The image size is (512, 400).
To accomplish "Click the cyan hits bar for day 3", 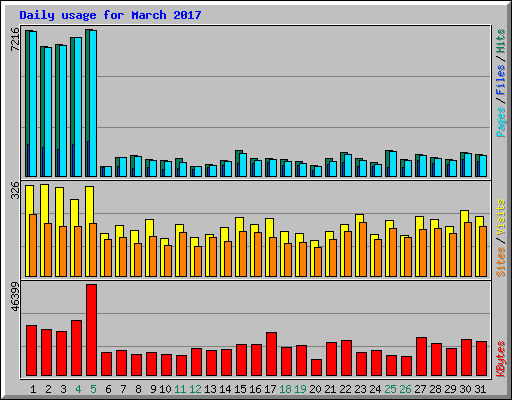I will pos(63,111).
